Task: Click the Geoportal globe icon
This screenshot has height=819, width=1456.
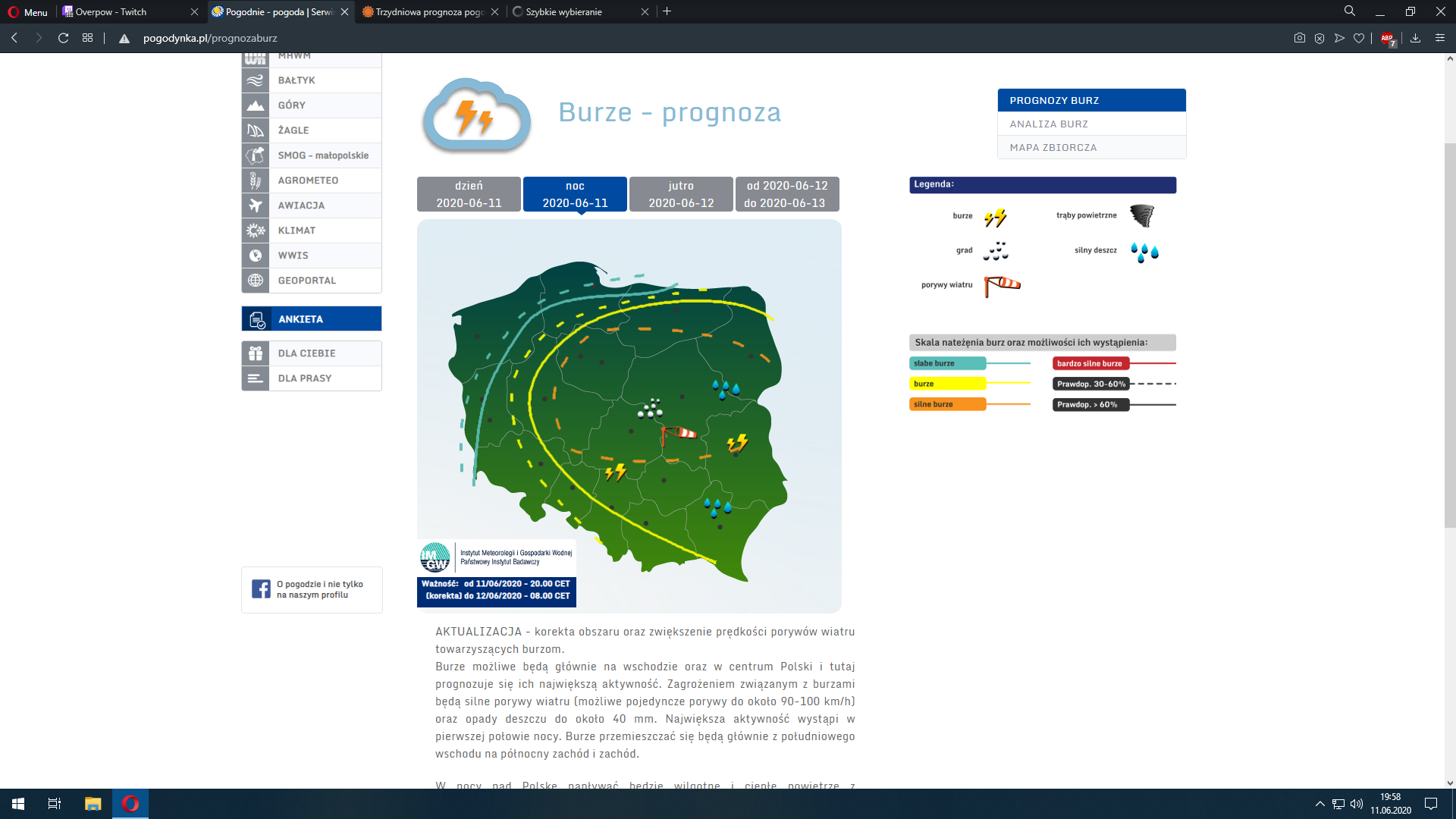Action: tap(256, 281)
